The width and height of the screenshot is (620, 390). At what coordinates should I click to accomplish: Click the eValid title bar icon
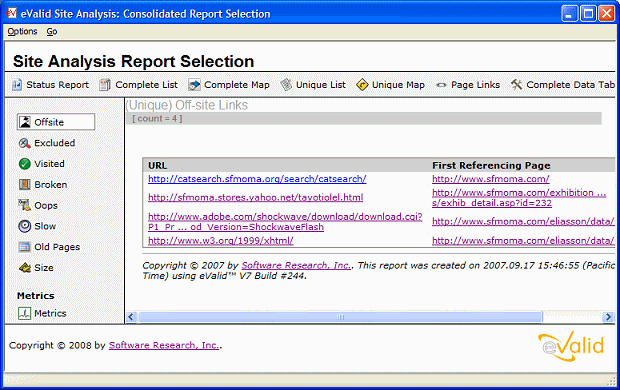(11, 13)
